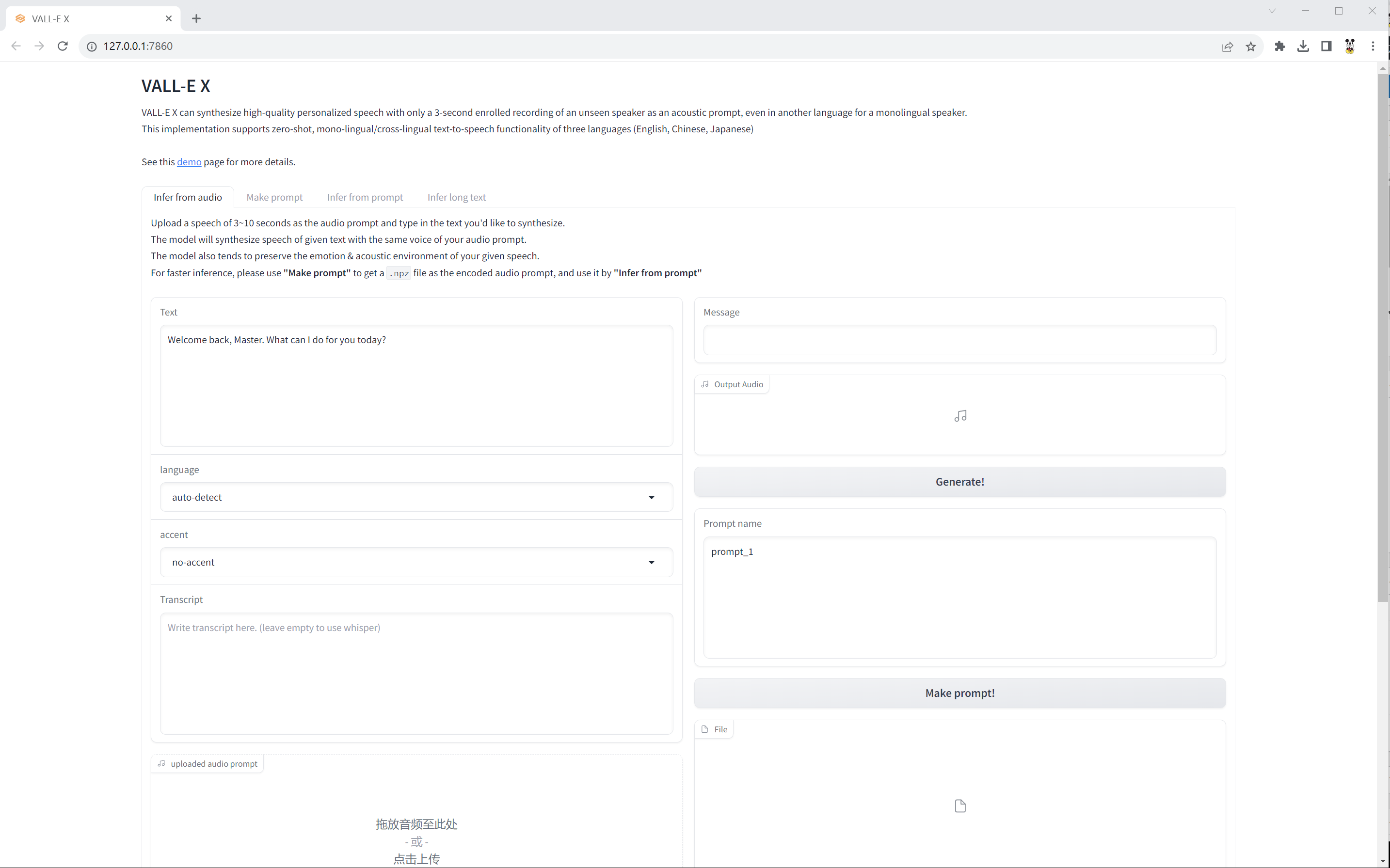Click the Make prompt! button
The width and height of the screenshot is (1390, 868).
960,693
